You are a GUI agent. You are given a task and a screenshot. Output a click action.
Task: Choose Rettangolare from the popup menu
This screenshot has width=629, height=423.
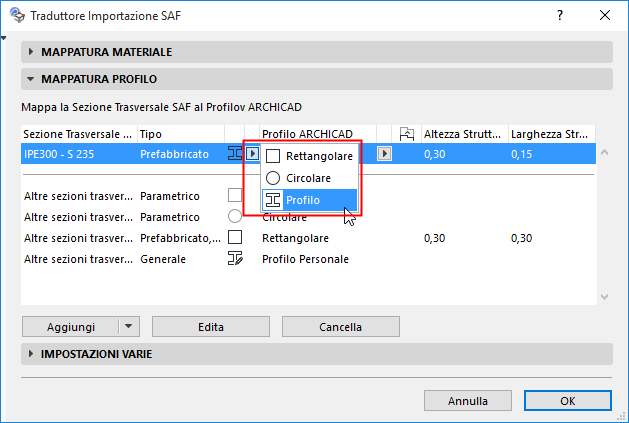click(318, 156)
